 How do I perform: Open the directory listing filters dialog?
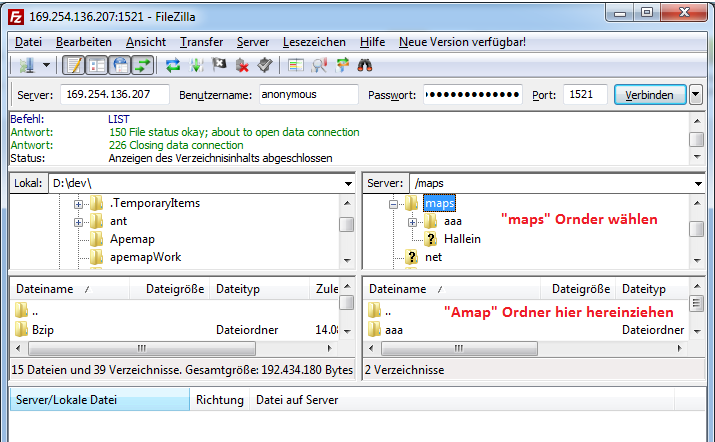click(296, 65)
